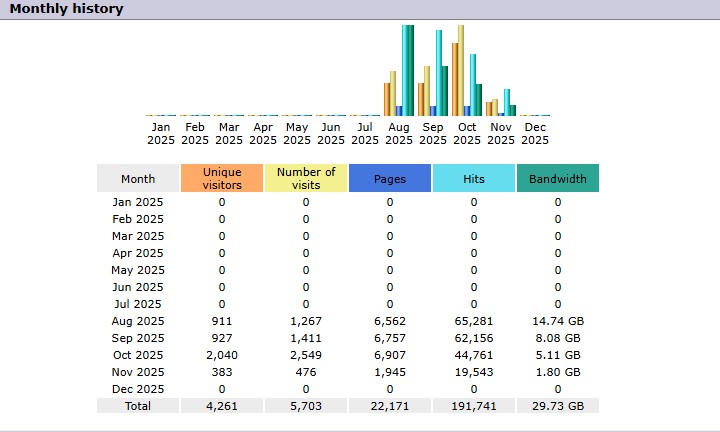Click the Nov 2025 label under the chart
The height and width of the screenshot is (432, 720).
pyautogui.click(x=501, y=134)
